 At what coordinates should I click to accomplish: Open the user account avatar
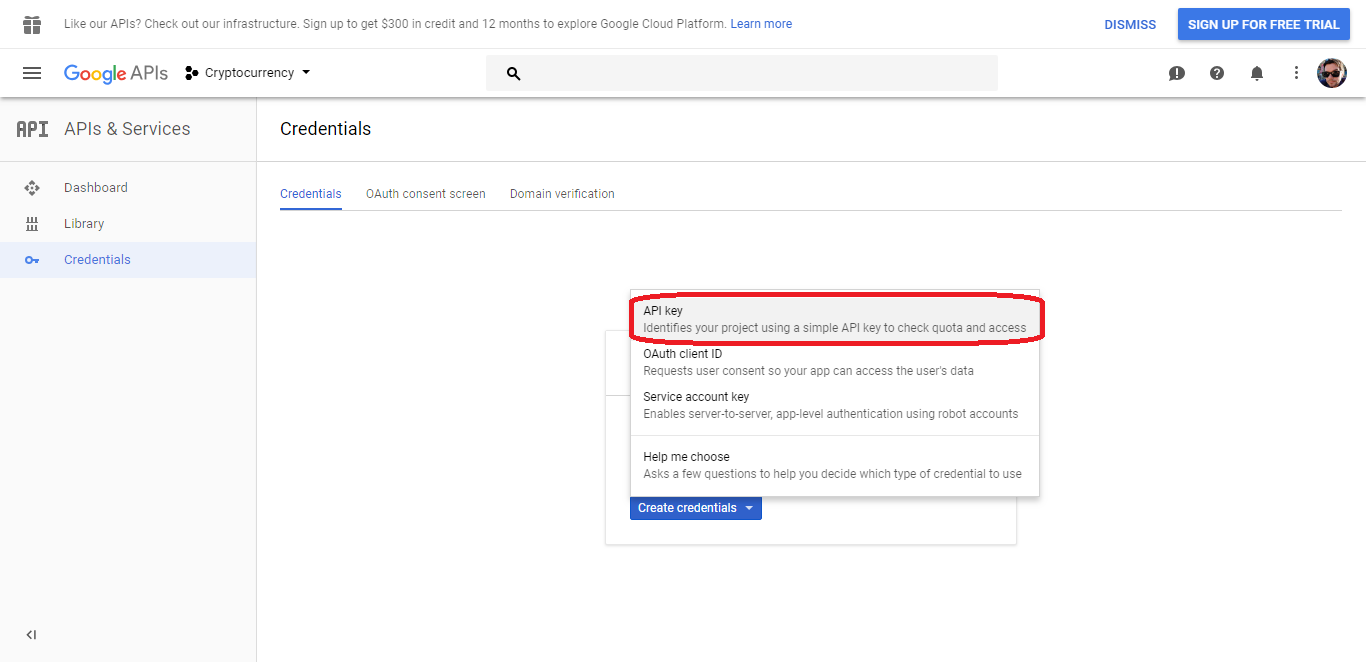click(1332, 73)
